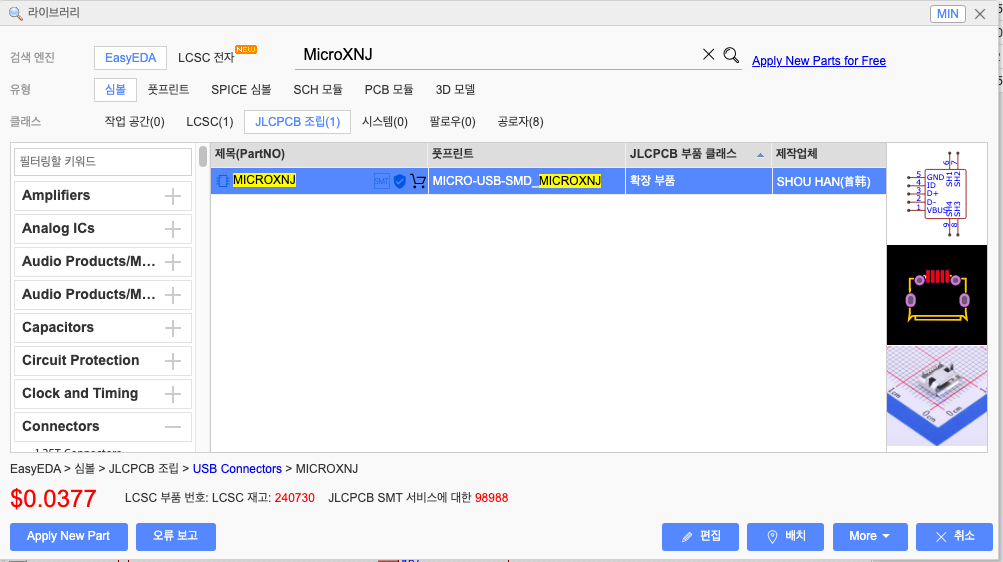Sort by the JLCPCB 부품 클래스 column header

click(x=698, y=154)
